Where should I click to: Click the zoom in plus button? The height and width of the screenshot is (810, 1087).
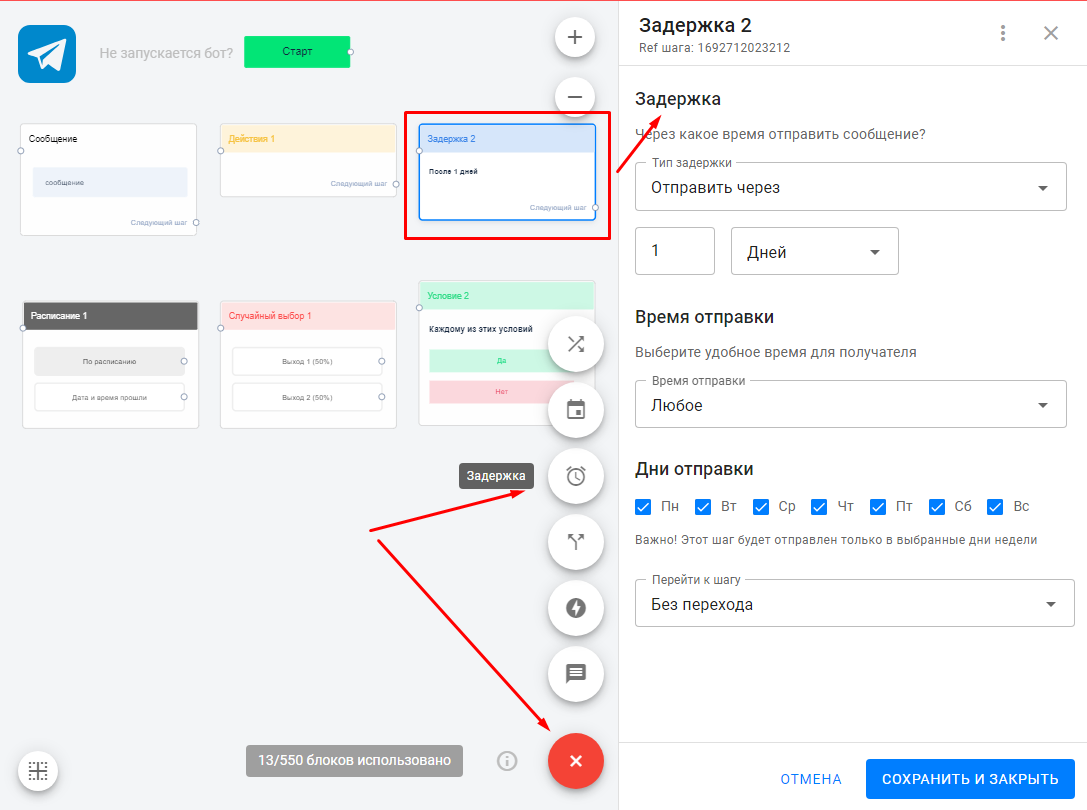pyautogui.click(x=575, y=38)
